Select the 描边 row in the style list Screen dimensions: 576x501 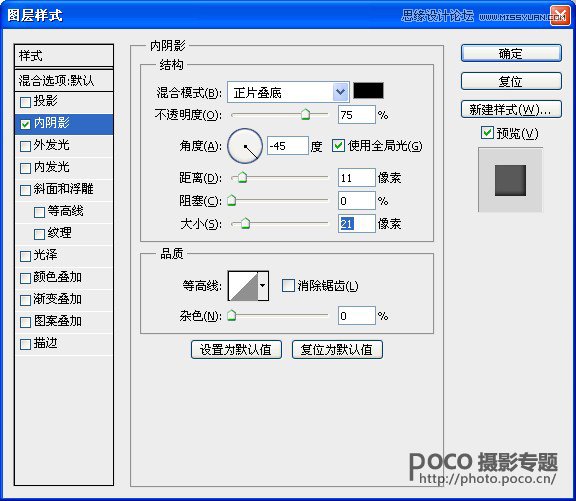pyautogui.click(x=64, y=345)
